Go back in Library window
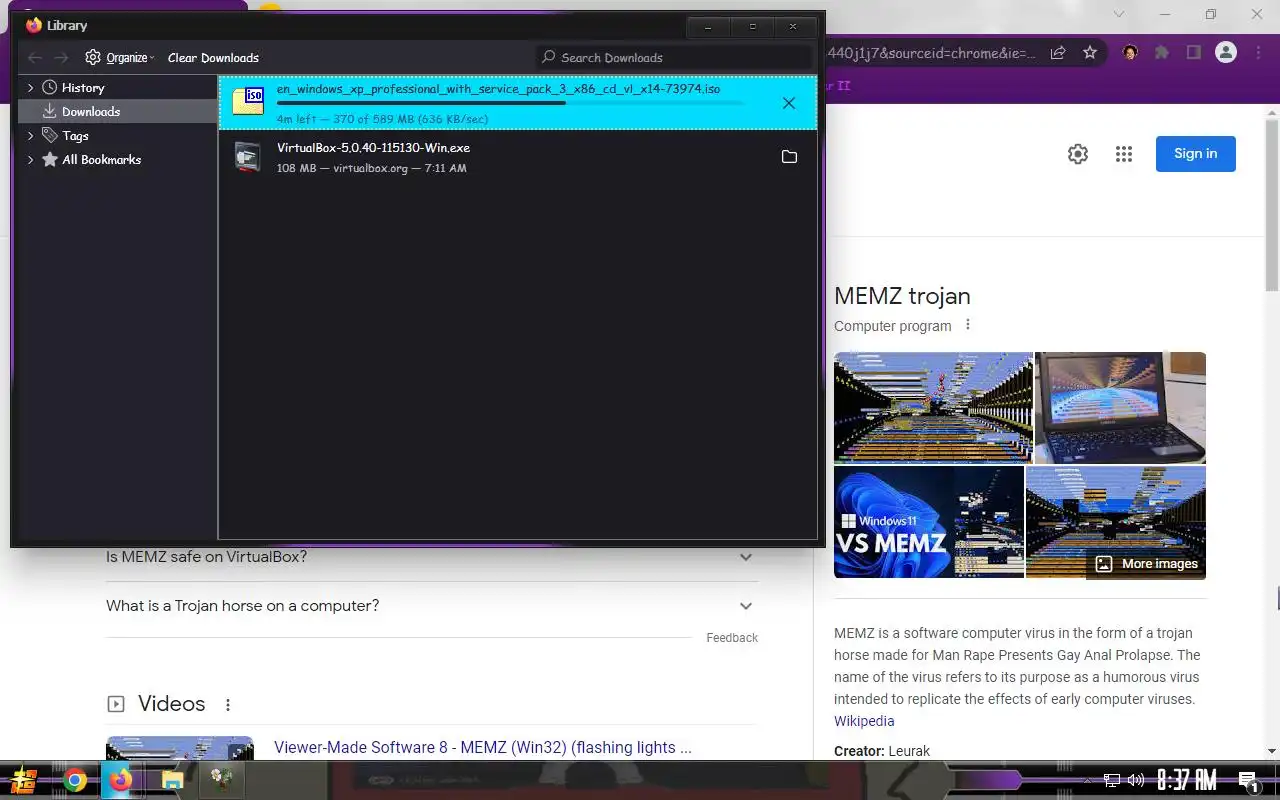1280x800 pixels. pos(35,58)
